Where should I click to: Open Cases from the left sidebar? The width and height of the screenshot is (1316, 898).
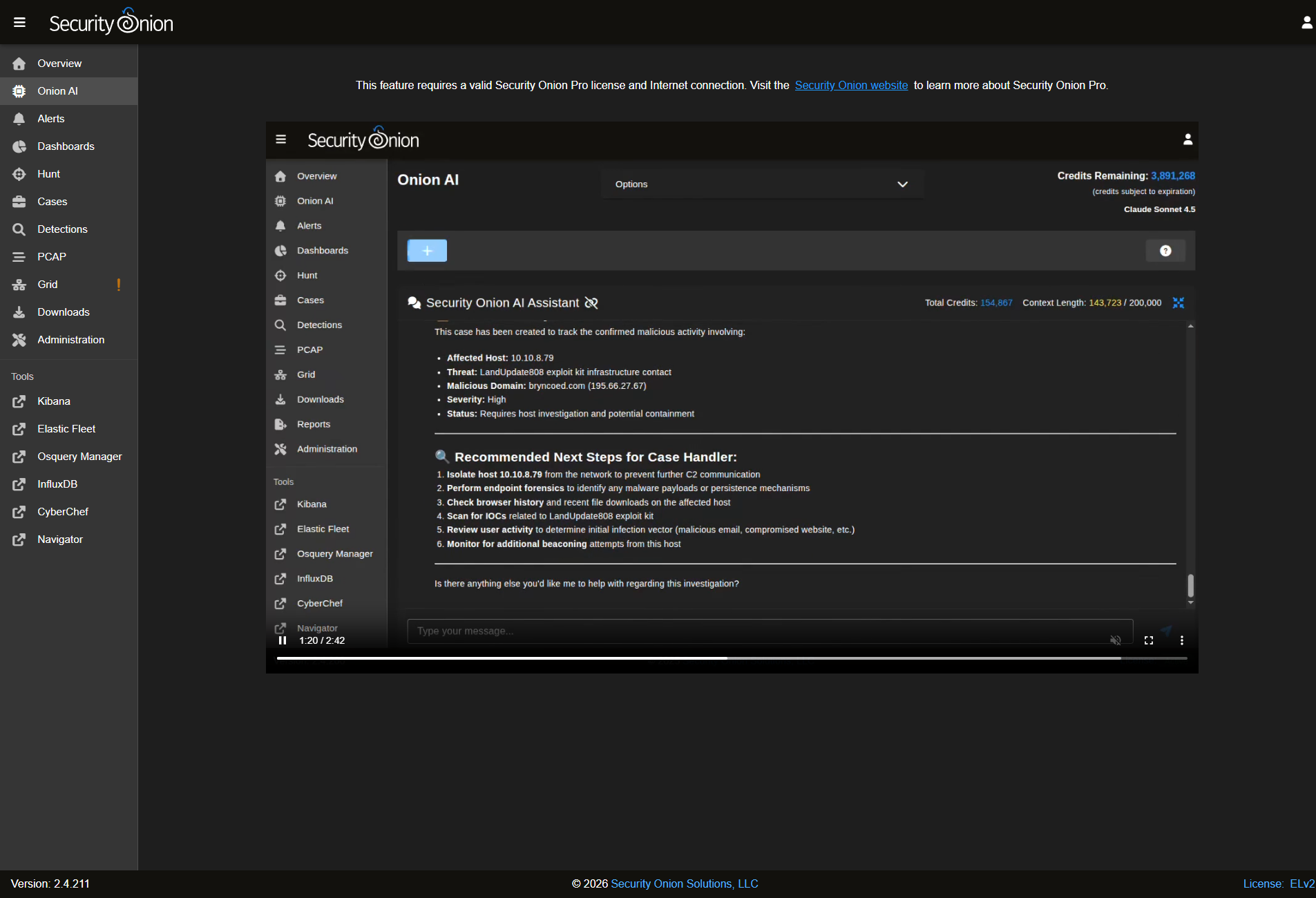pyautogui.click(x=69, y=202)
